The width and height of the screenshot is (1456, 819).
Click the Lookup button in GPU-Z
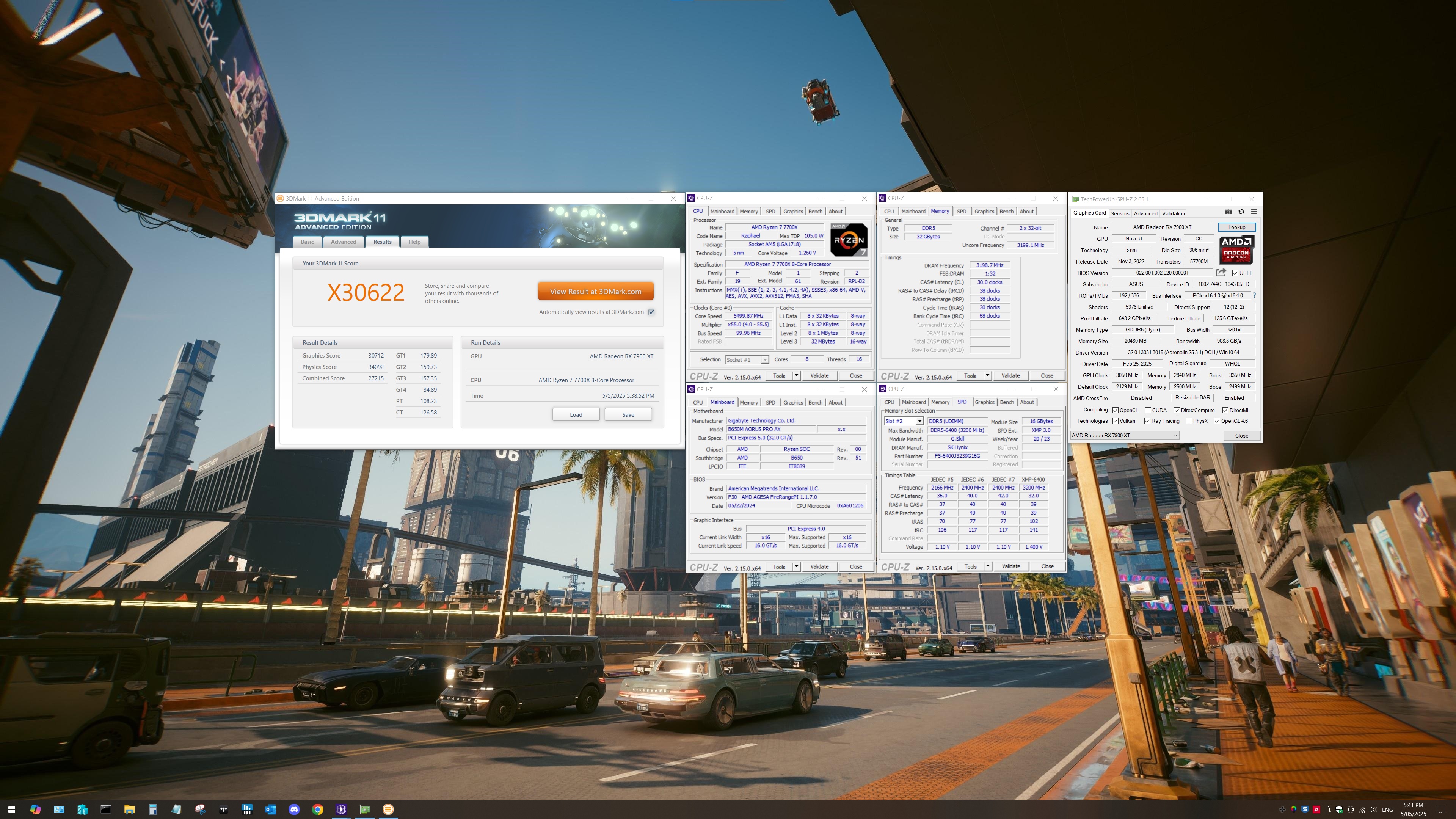(1237, 227)
